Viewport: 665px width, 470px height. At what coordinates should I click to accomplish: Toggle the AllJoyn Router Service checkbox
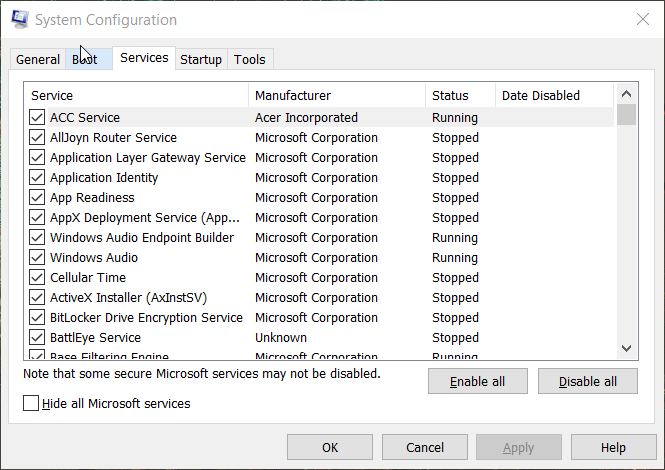37,137
